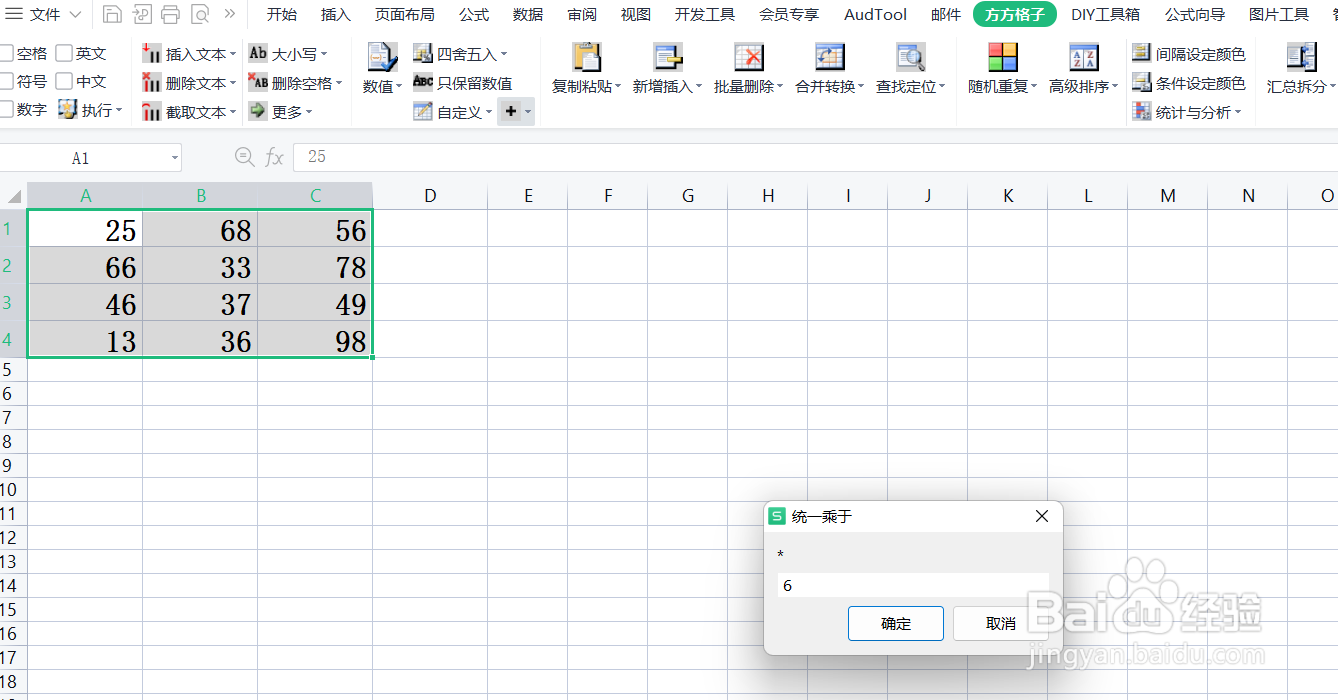Toggle the 空格 checkbox
Screen dimensions: 1338x700
6,53
